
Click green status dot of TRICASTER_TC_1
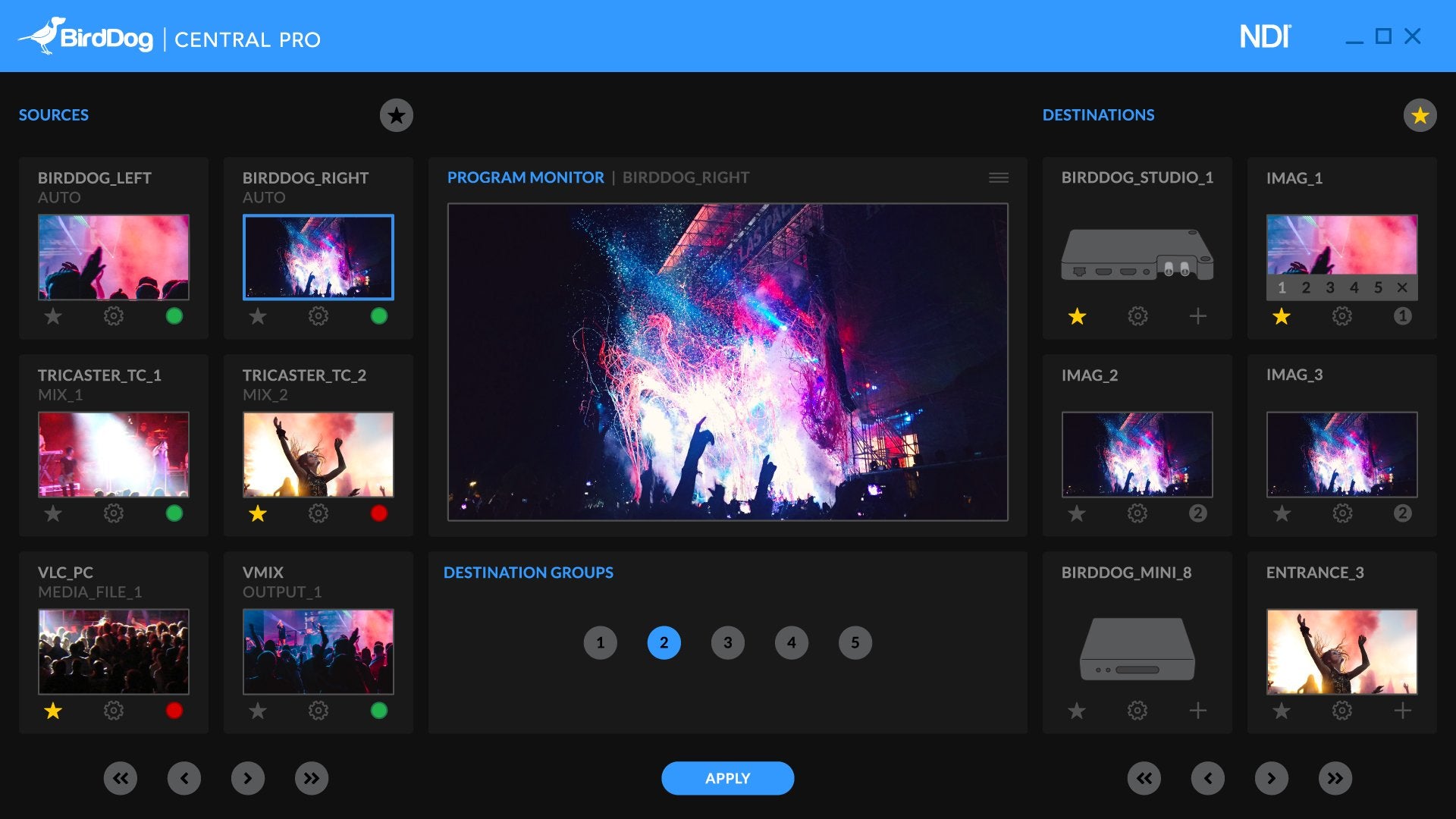click(174, 513)
